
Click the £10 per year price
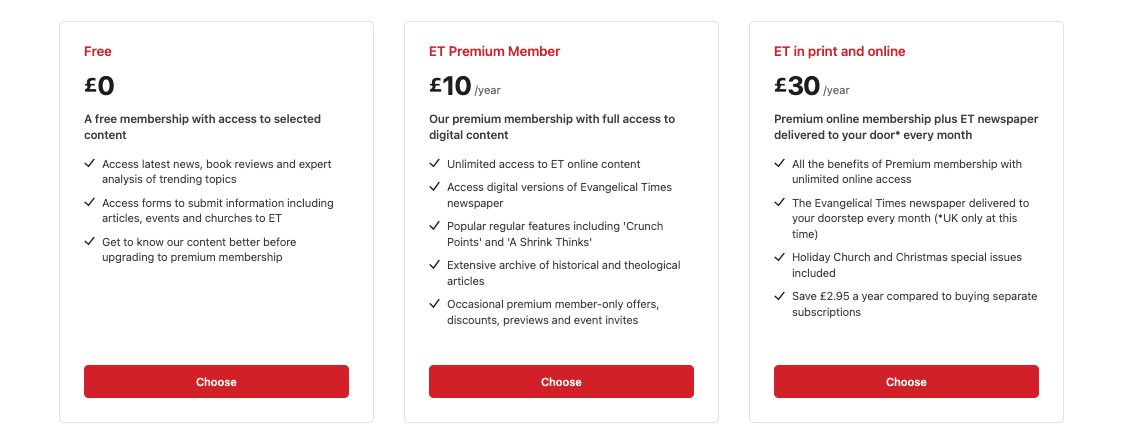465,86
